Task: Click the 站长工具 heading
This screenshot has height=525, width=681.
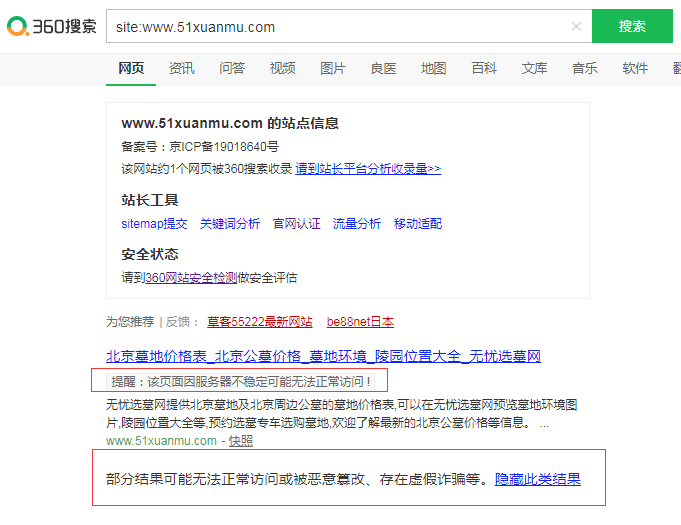Action: click(150, 200)
